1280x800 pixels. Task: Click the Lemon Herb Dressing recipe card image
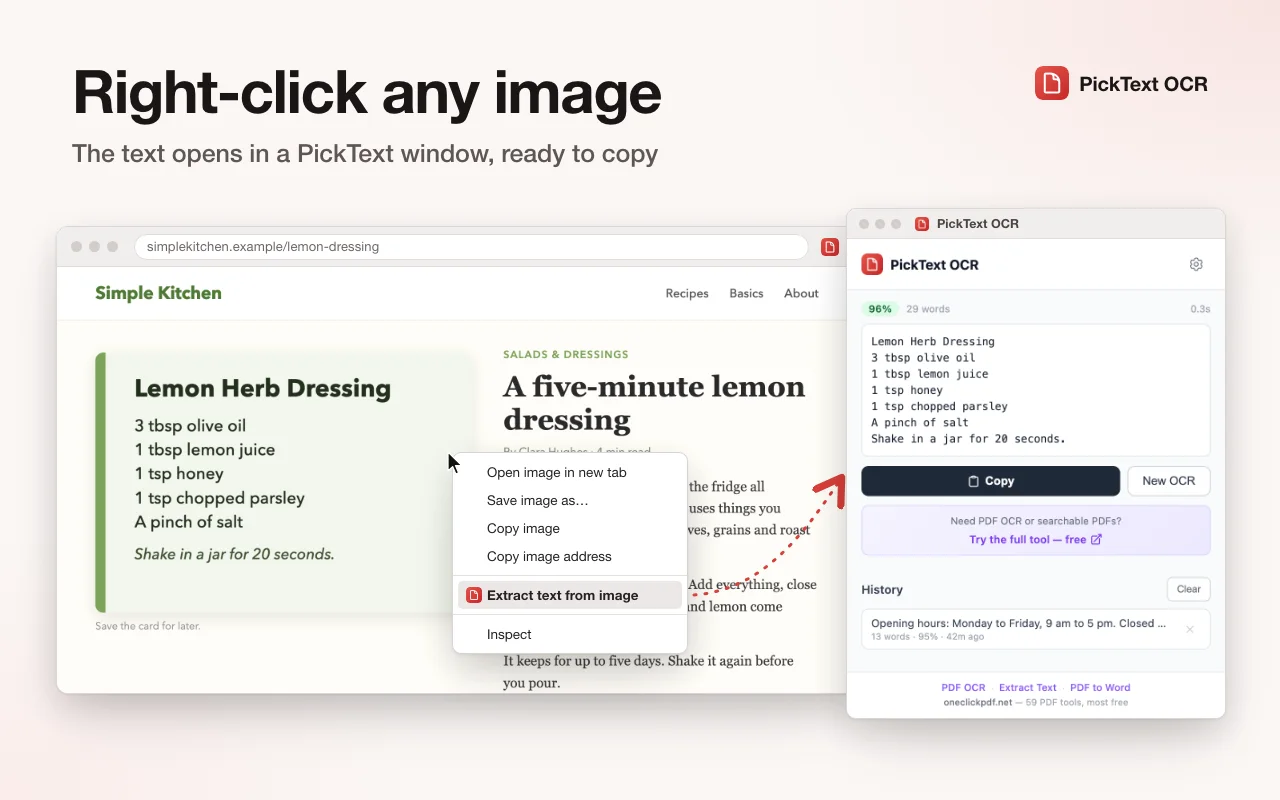click(284, 482)
